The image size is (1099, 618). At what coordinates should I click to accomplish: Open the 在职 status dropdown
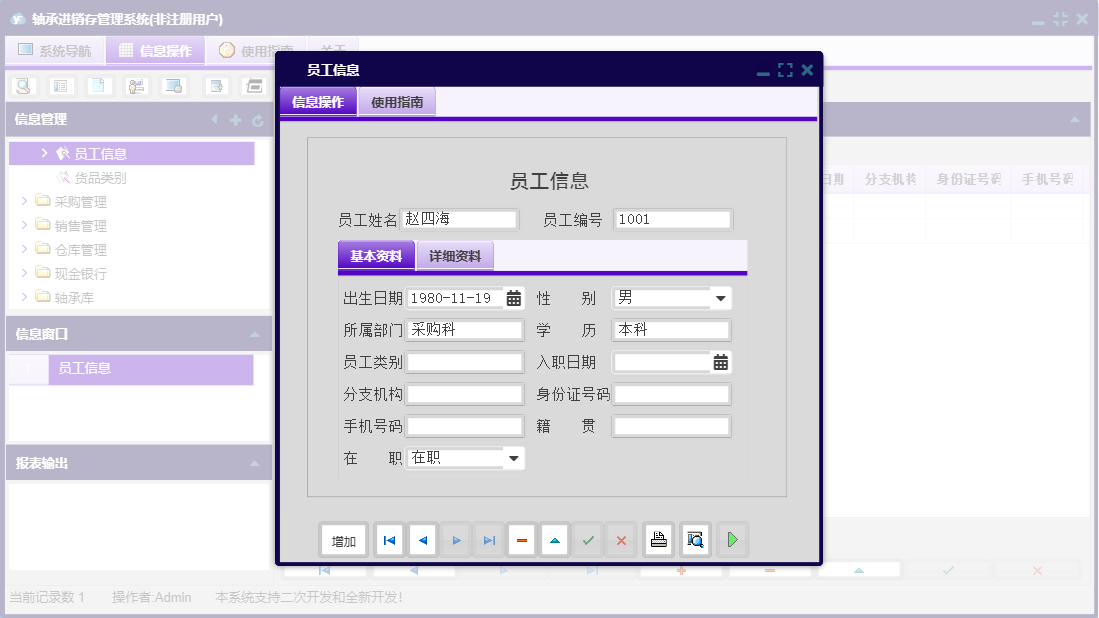point(514,457)
